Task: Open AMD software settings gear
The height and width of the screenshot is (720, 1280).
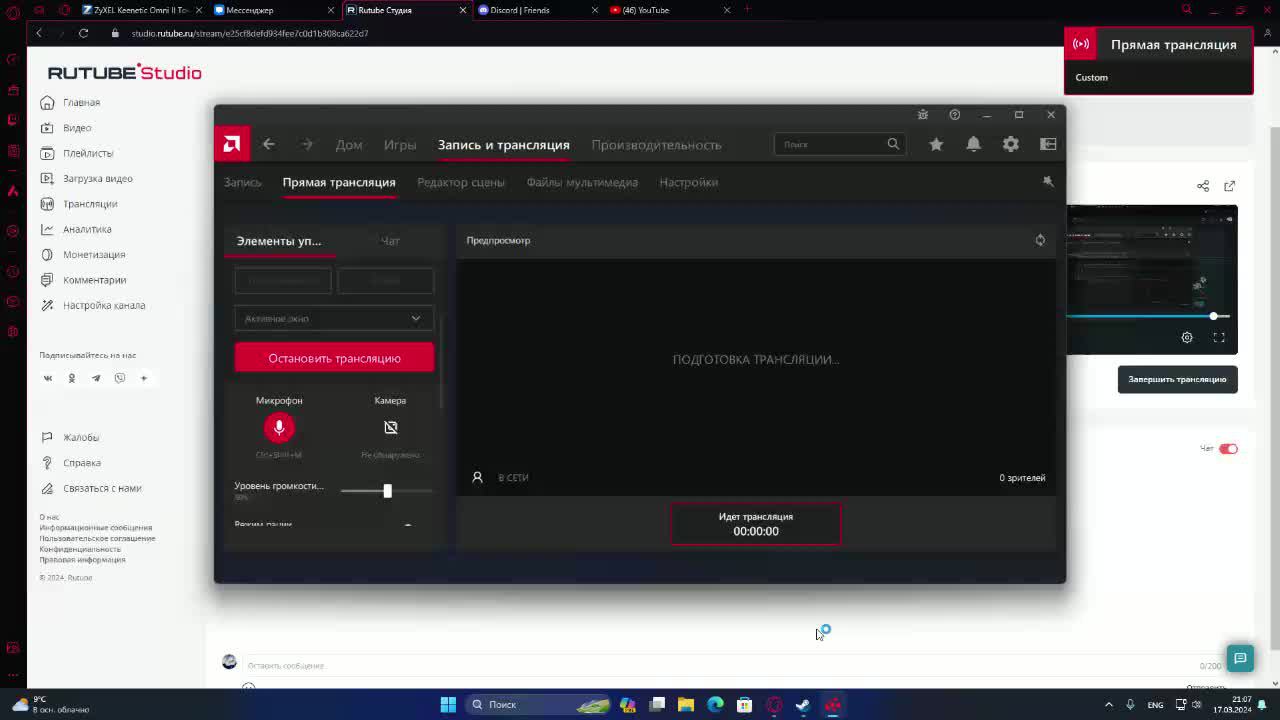Action: point(1011,144)
